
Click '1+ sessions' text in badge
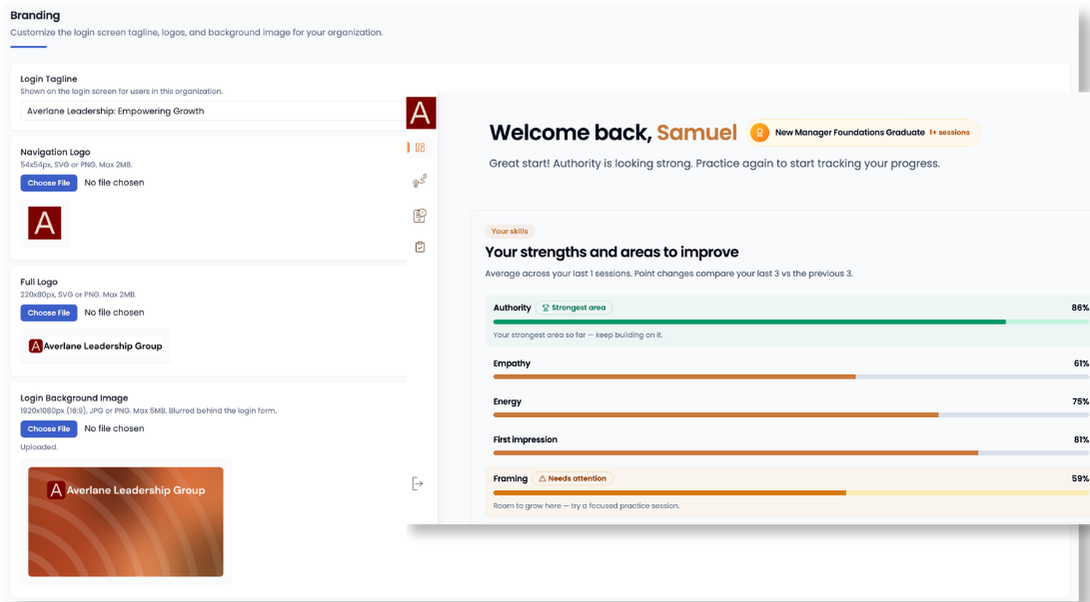point(949,132)
